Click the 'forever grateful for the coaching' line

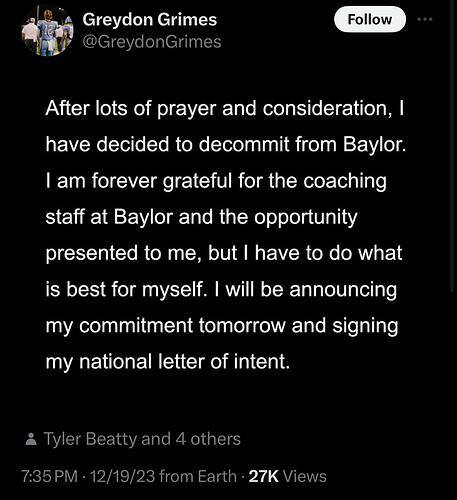[x=216, y=181]
